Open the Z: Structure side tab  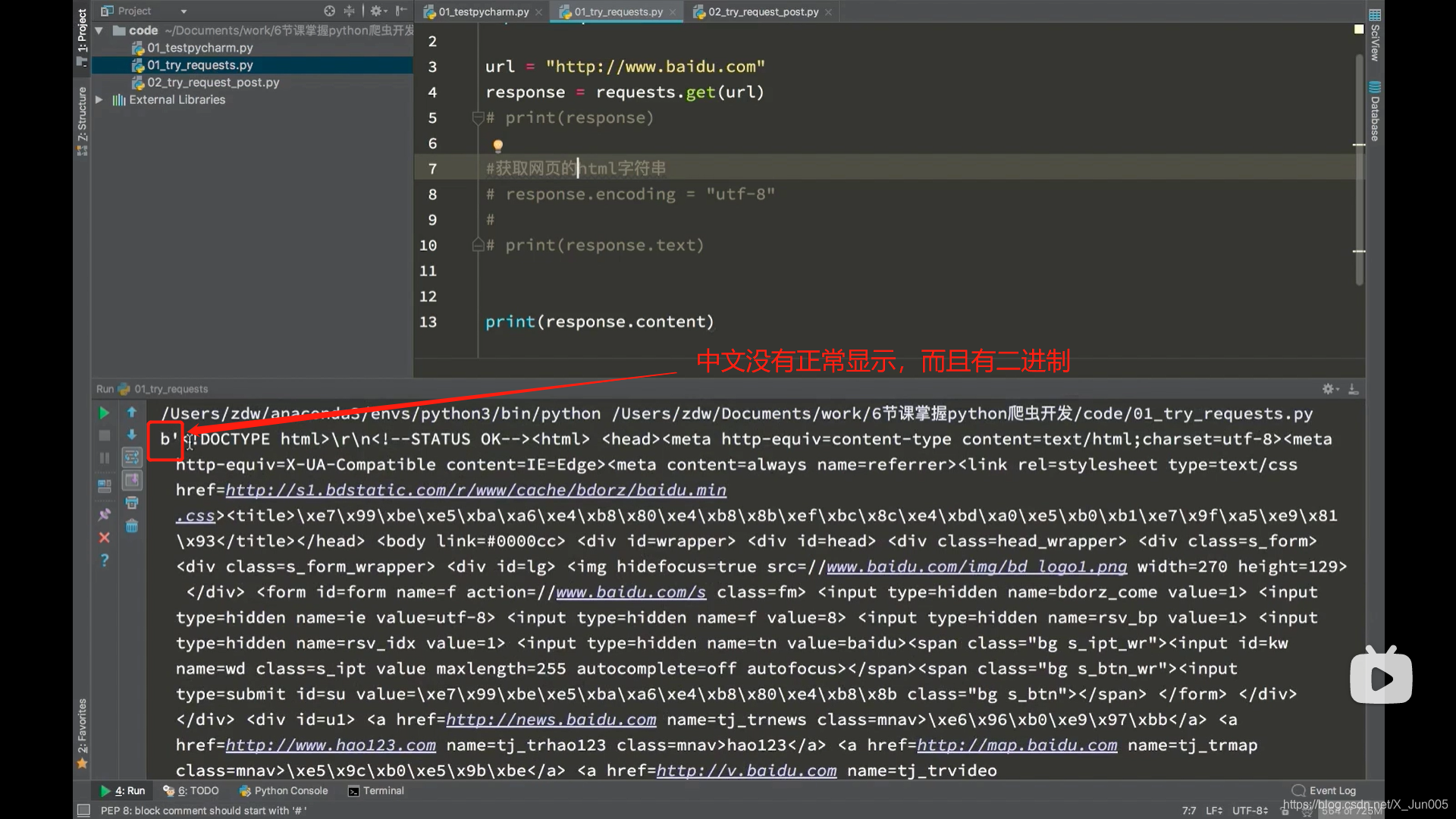(x=82, y=121)
